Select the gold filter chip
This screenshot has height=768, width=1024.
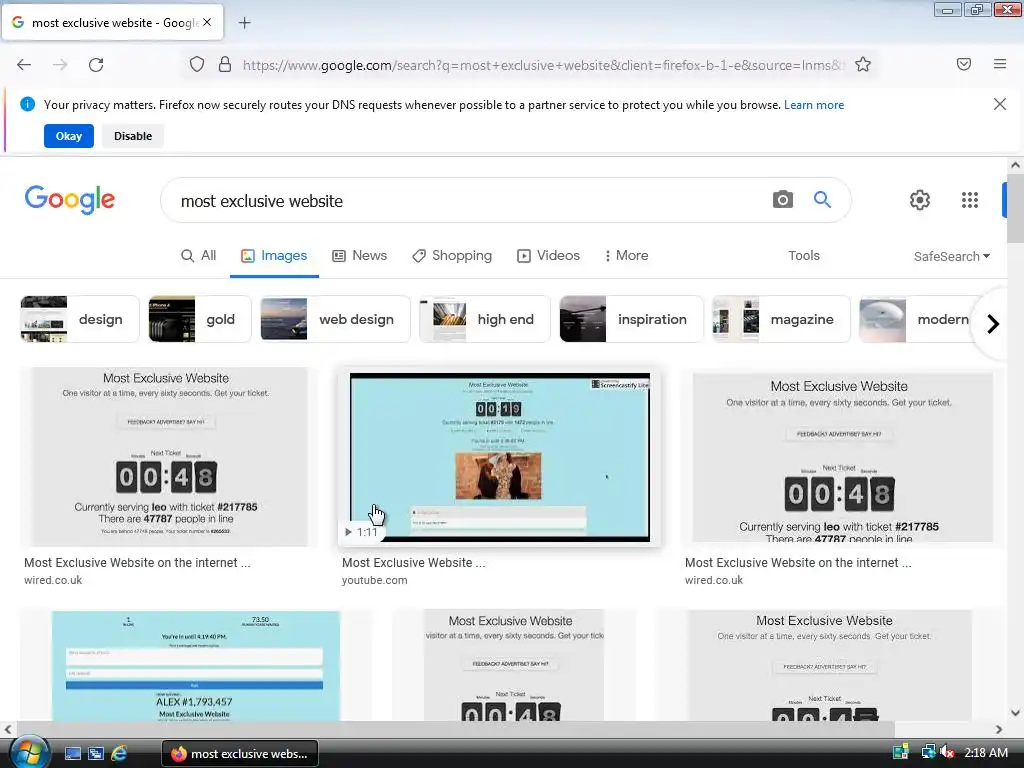pos(200,319)
